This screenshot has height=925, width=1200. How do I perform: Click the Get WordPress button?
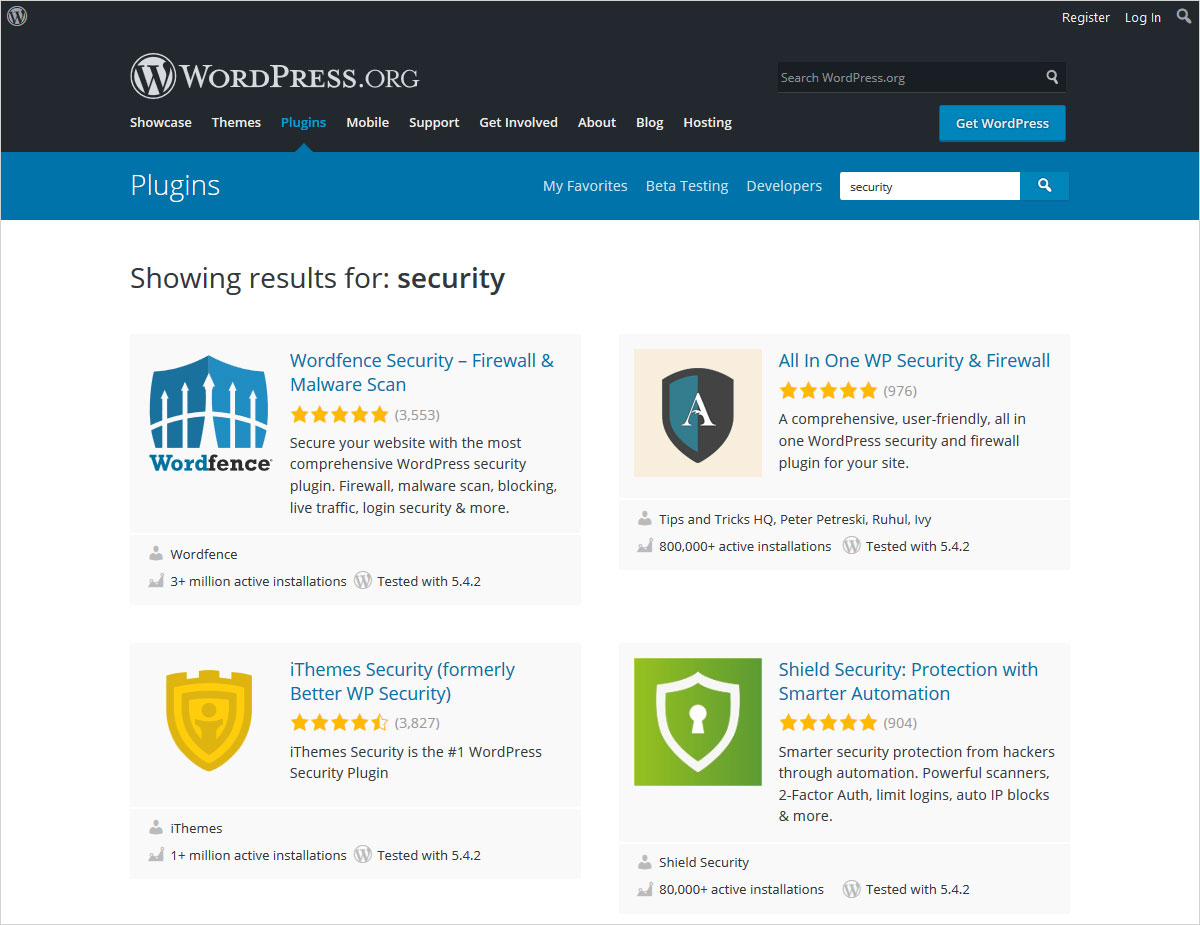1002,123
